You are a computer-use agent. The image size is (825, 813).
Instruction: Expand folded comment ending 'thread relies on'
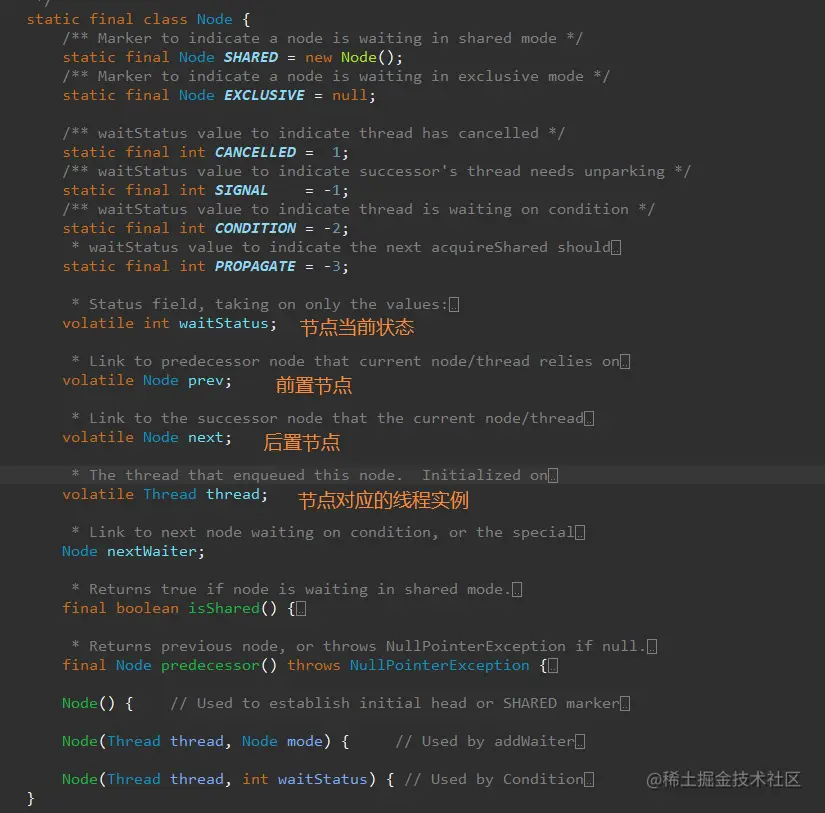[625, 362]
